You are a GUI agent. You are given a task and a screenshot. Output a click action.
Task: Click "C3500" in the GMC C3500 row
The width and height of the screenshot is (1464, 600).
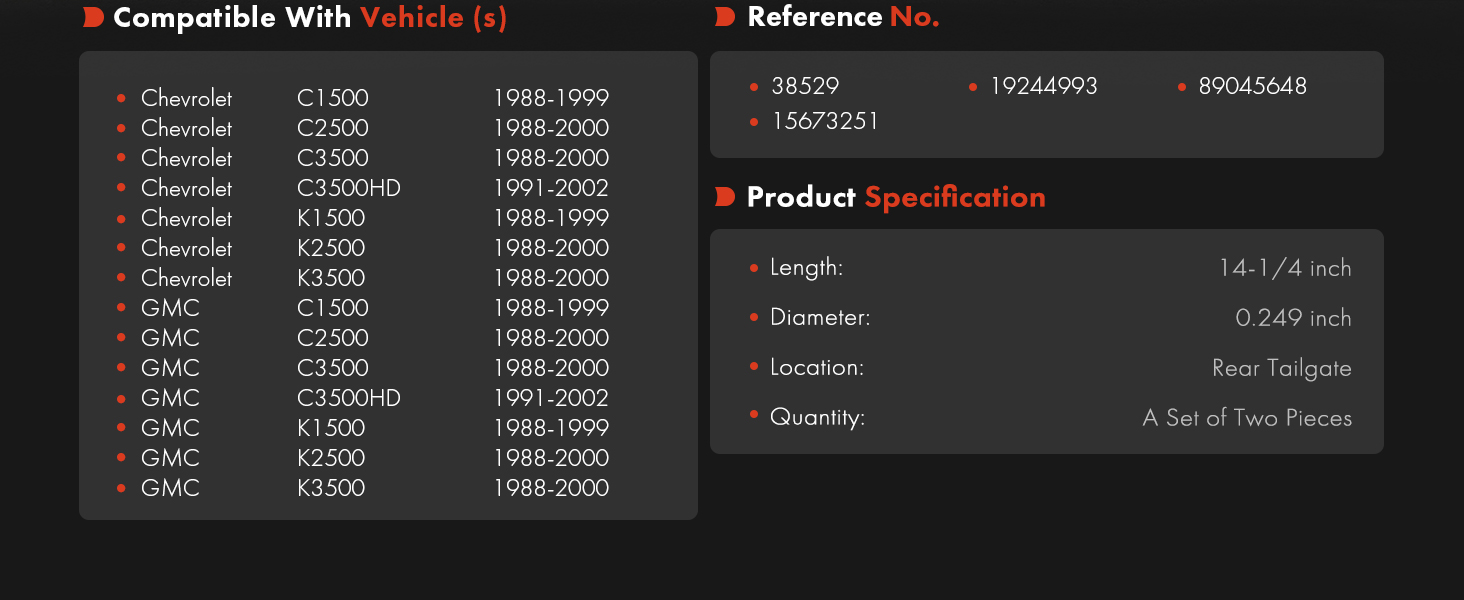pos(333,368)
